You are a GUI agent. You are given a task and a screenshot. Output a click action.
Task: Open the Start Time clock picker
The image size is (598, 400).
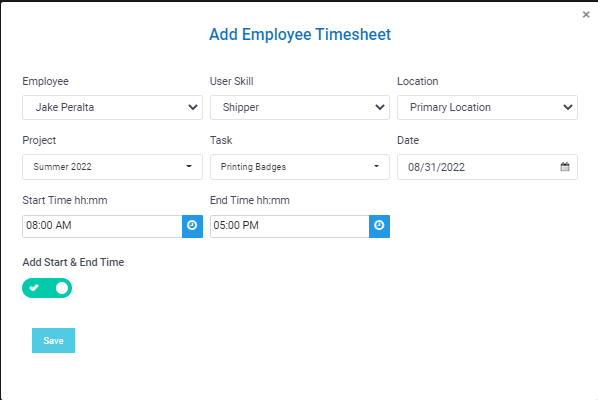click(x=192, y=226)
